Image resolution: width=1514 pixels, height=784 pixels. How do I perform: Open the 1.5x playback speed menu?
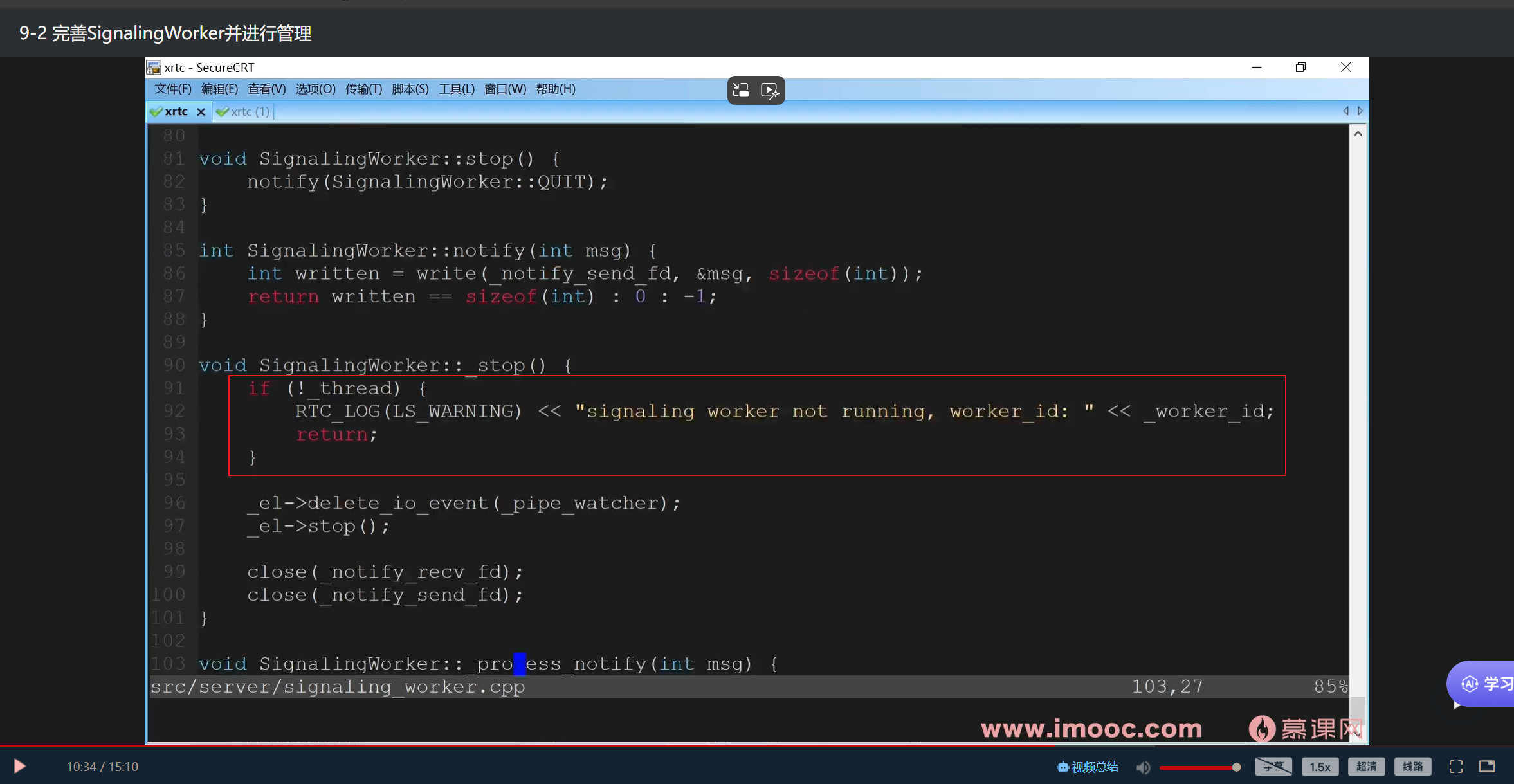(1320, 767)
